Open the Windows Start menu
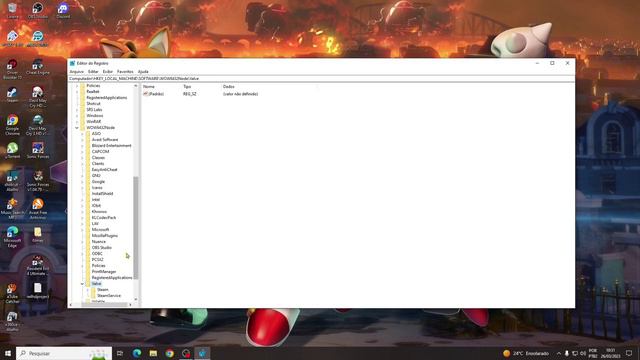This screenshot has height=360, width=640. pos(8,353)
